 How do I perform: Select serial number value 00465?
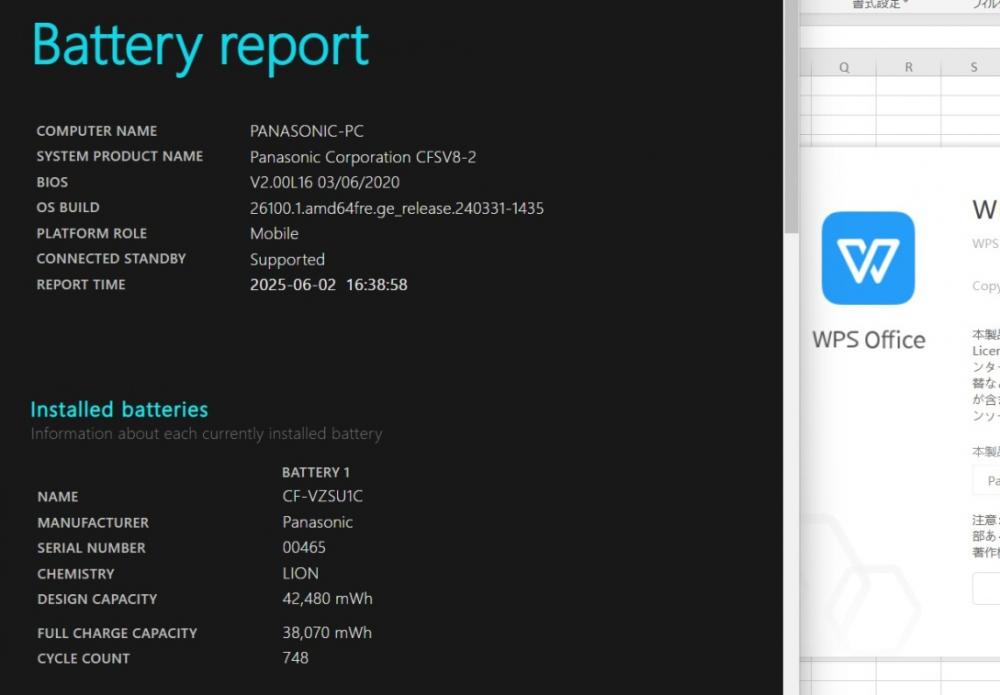click(x=304, y=547)
